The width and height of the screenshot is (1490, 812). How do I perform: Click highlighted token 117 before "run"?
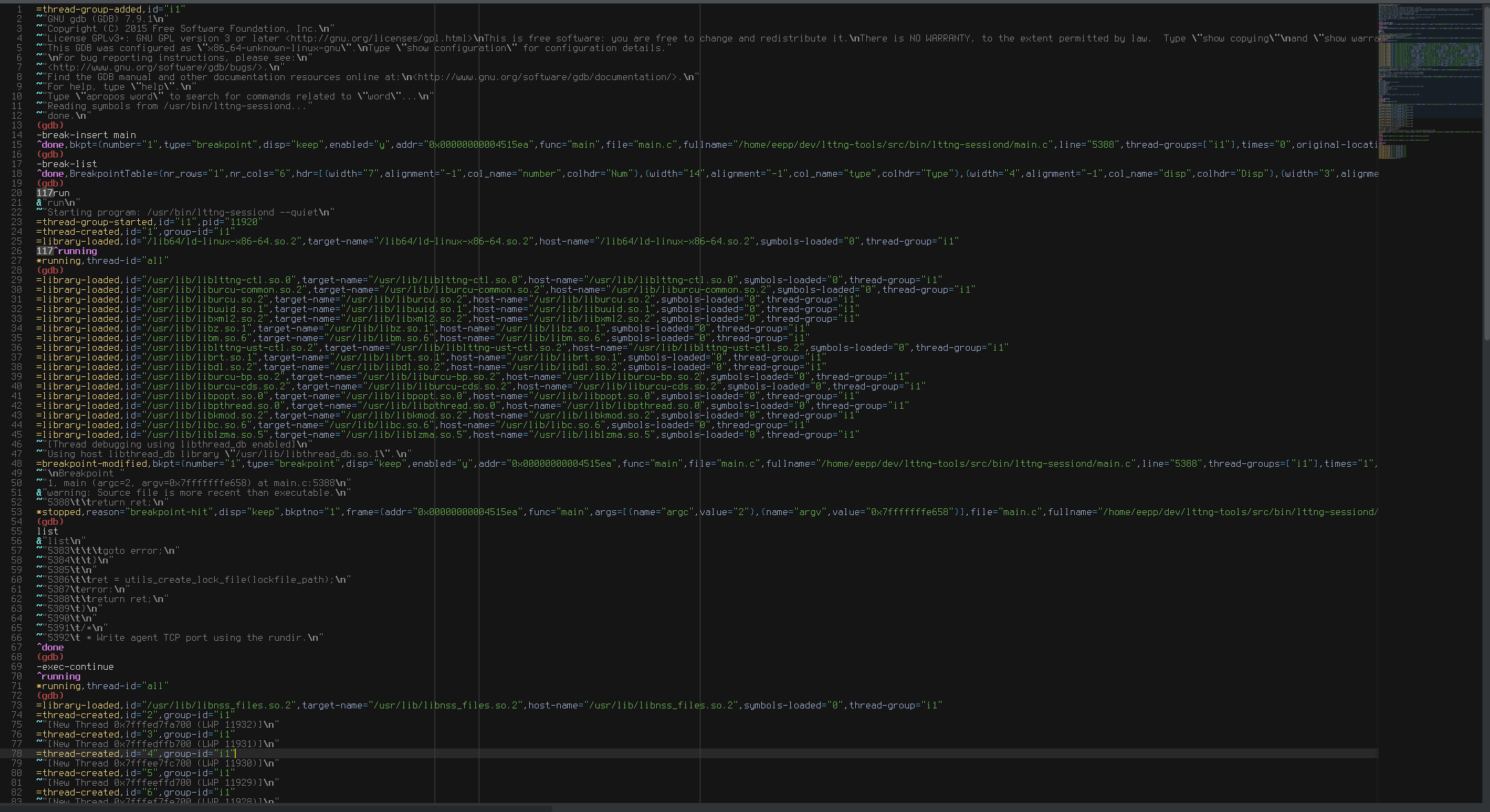tap(44, 193)
